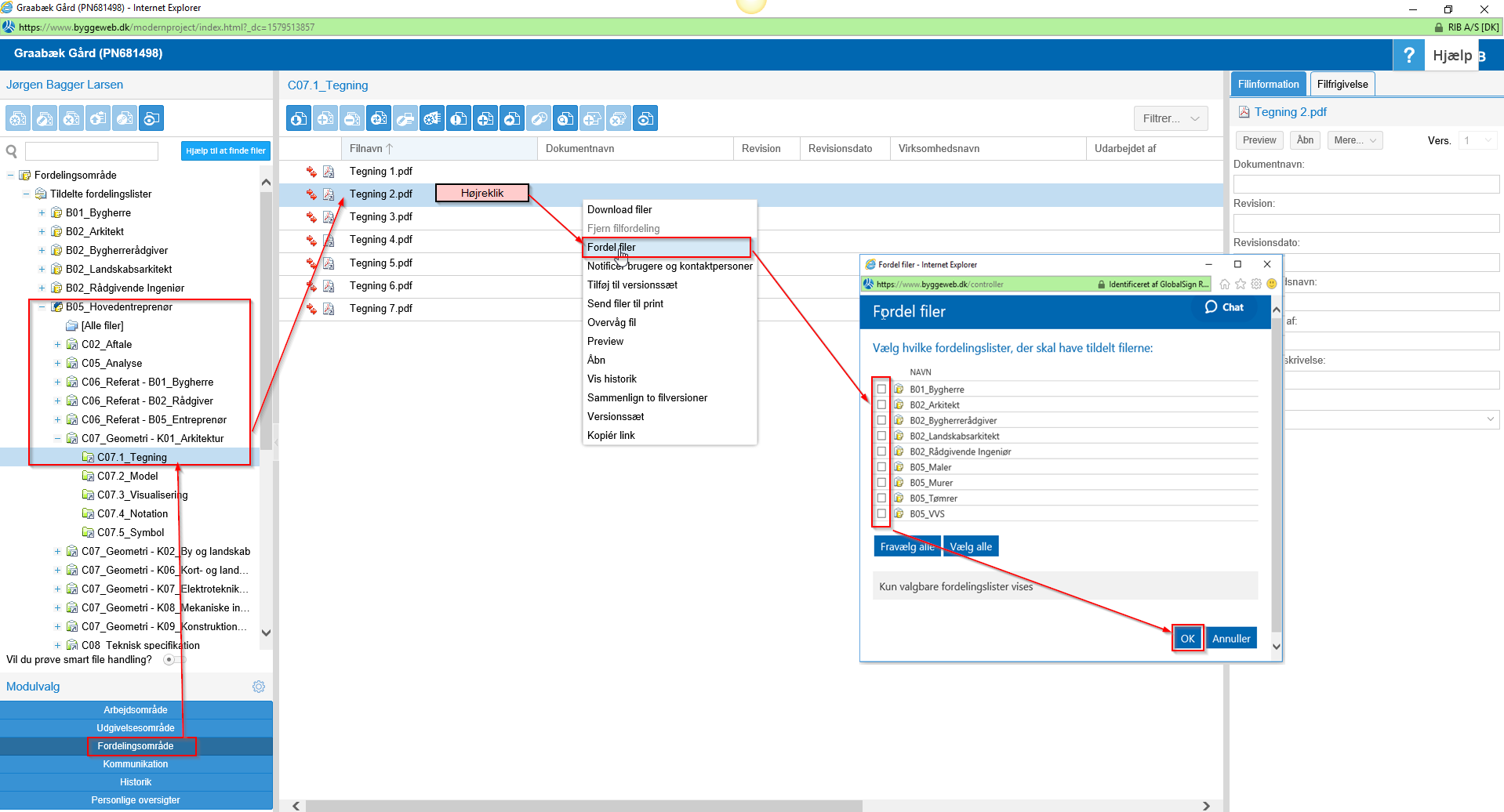Select the Kommunikation module
Image resolution: width=1504 pixels, height=812 pixels.
tap(136, 764)
